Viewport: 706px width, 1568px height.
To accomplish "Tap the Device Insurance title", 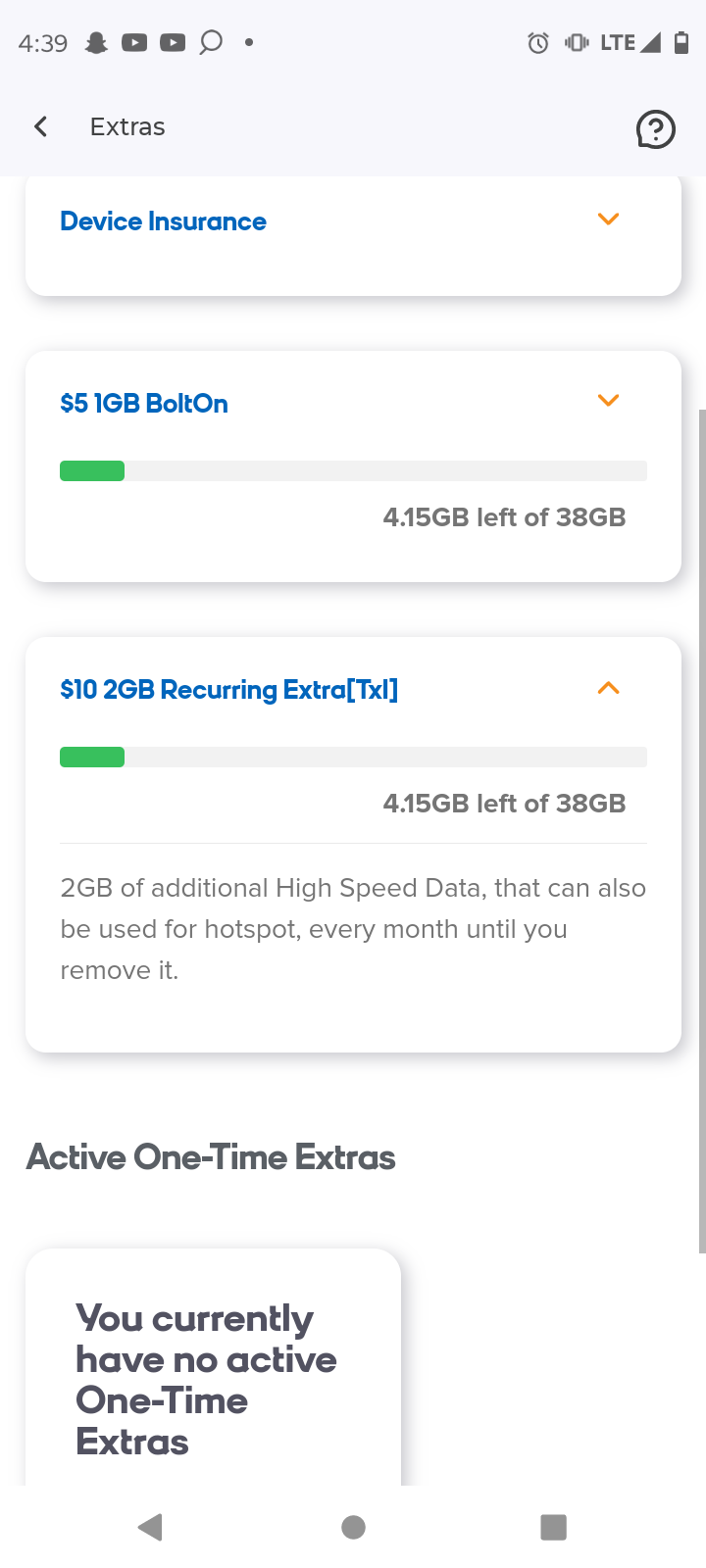I will click(163, 221).
